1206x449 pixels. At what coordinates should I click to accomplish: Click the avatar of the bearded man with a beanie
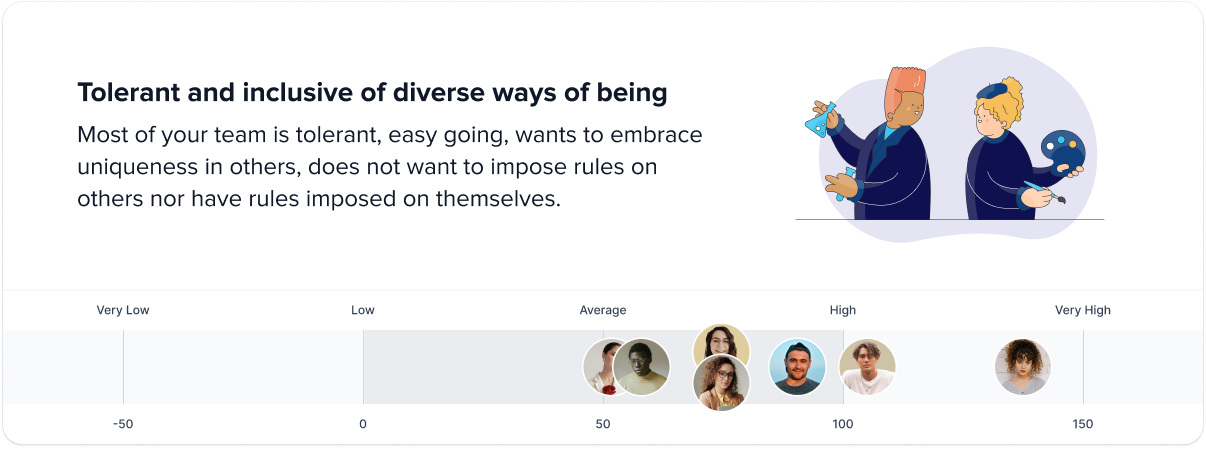(797, 367)
